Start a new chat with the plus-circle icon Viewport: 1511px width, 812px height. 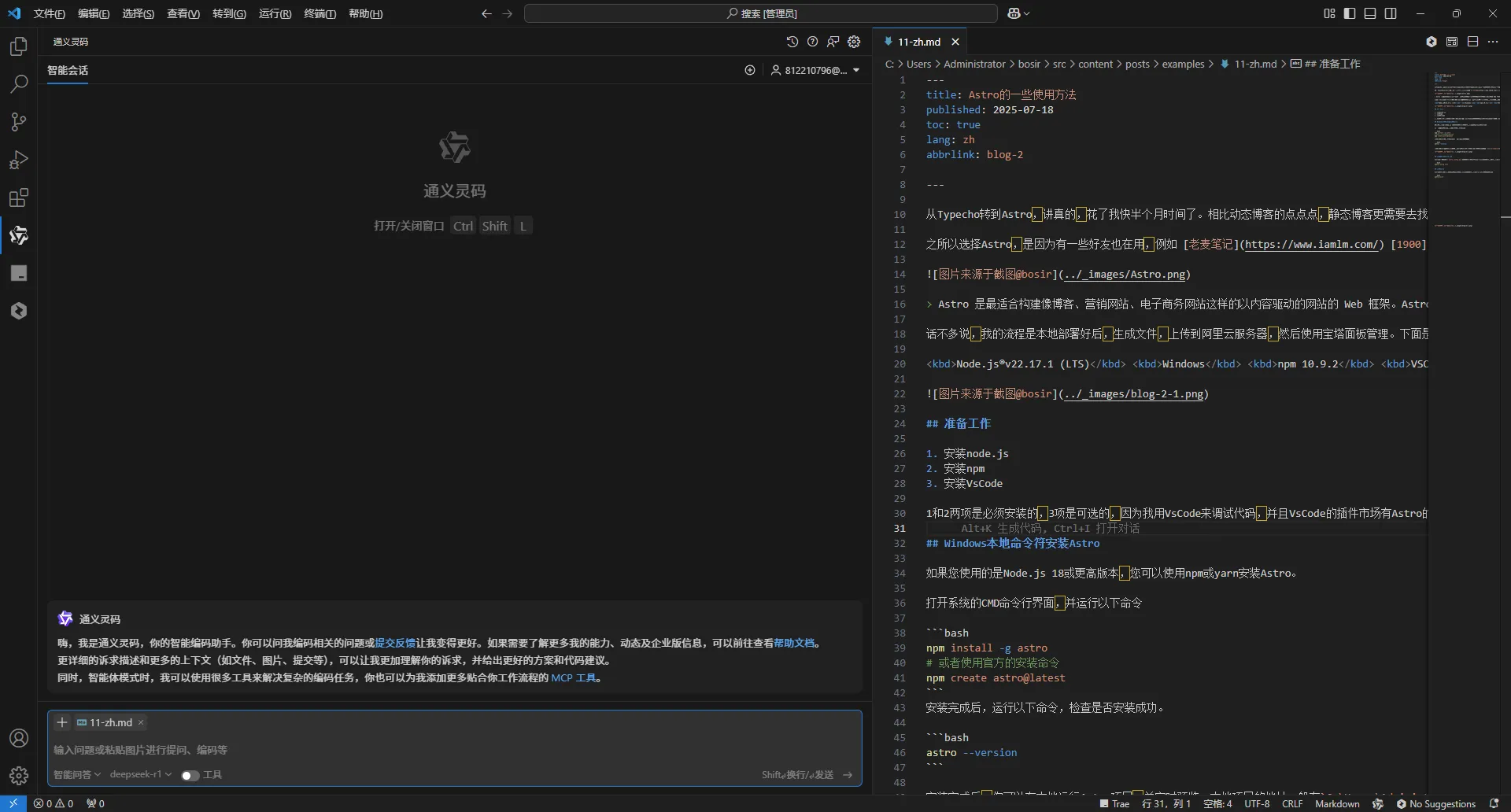pyautogui.click(x=750, y=70)
